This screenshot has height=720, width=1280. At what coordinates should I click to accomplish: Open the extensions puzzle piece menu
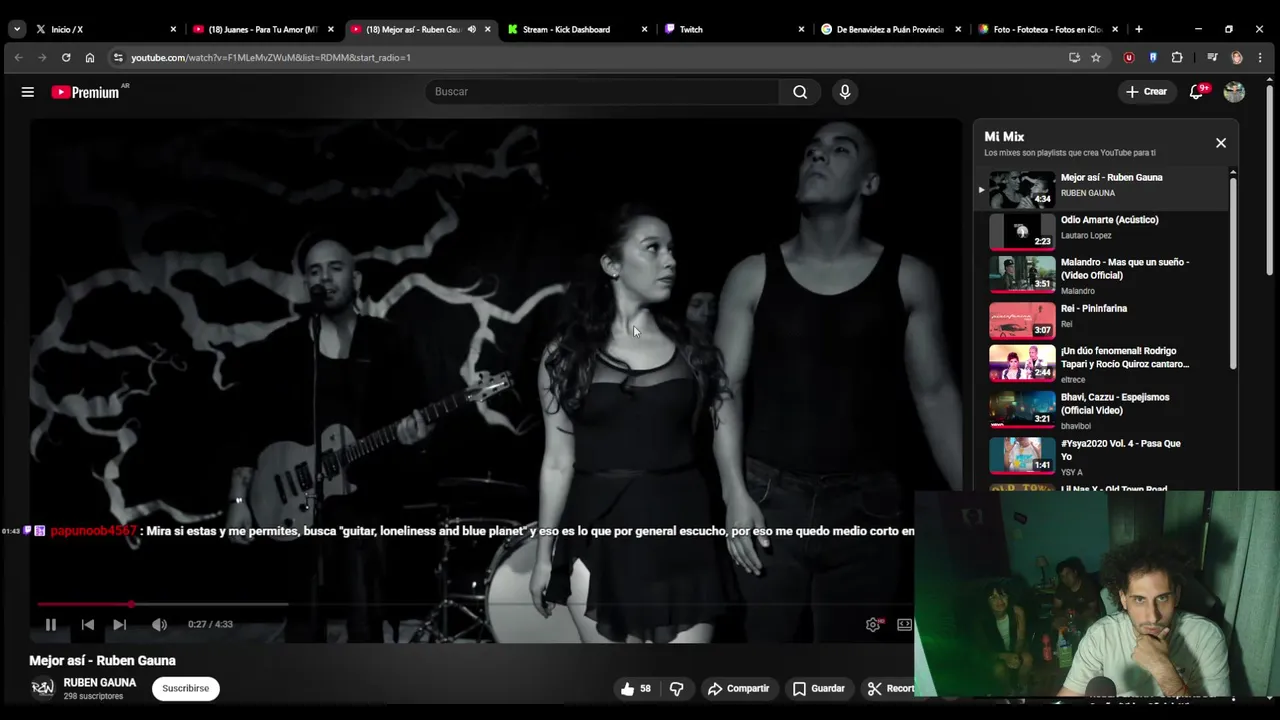point(1177,58)
